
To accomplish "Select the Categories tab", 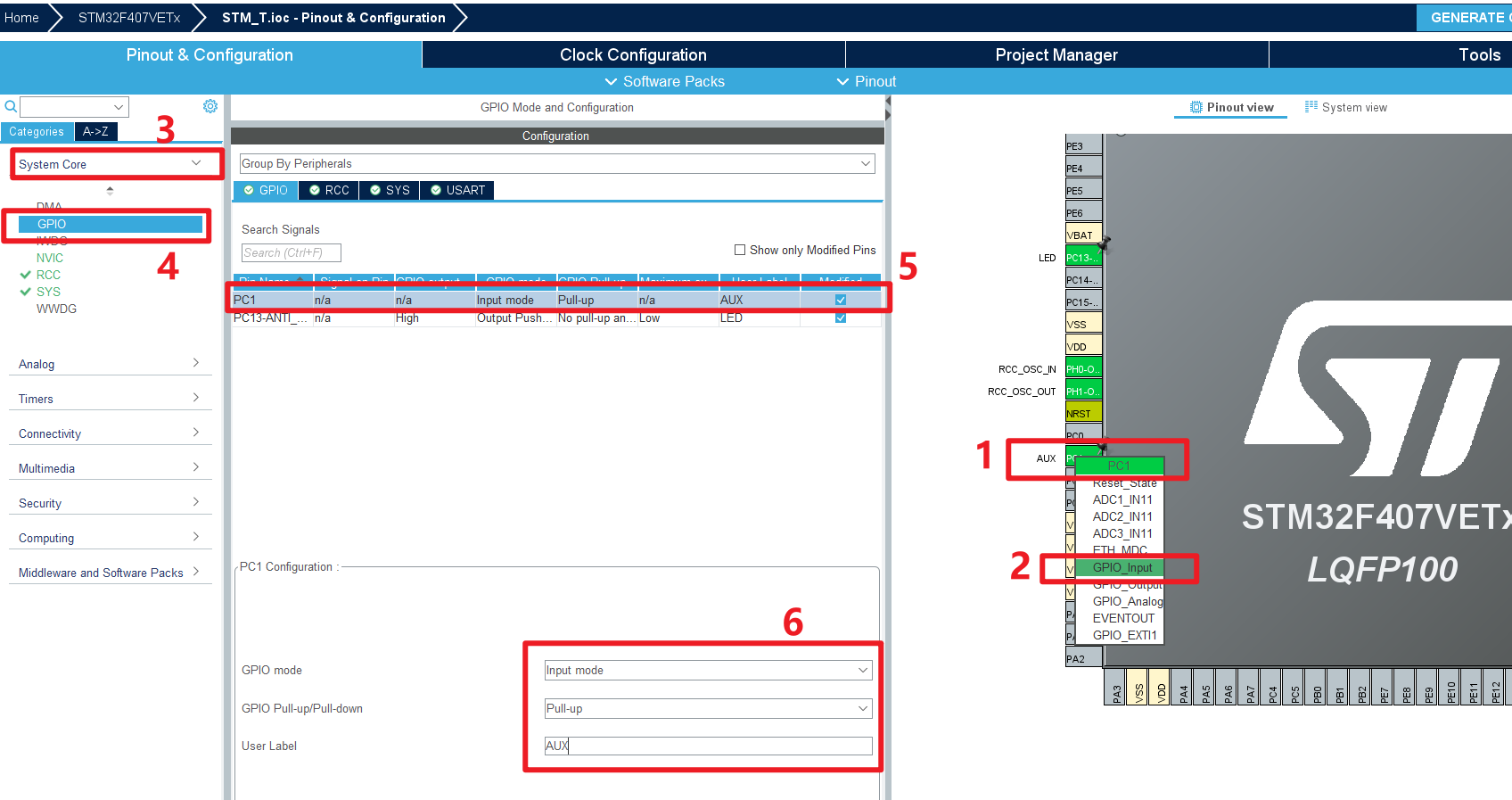I will [37, 132].
